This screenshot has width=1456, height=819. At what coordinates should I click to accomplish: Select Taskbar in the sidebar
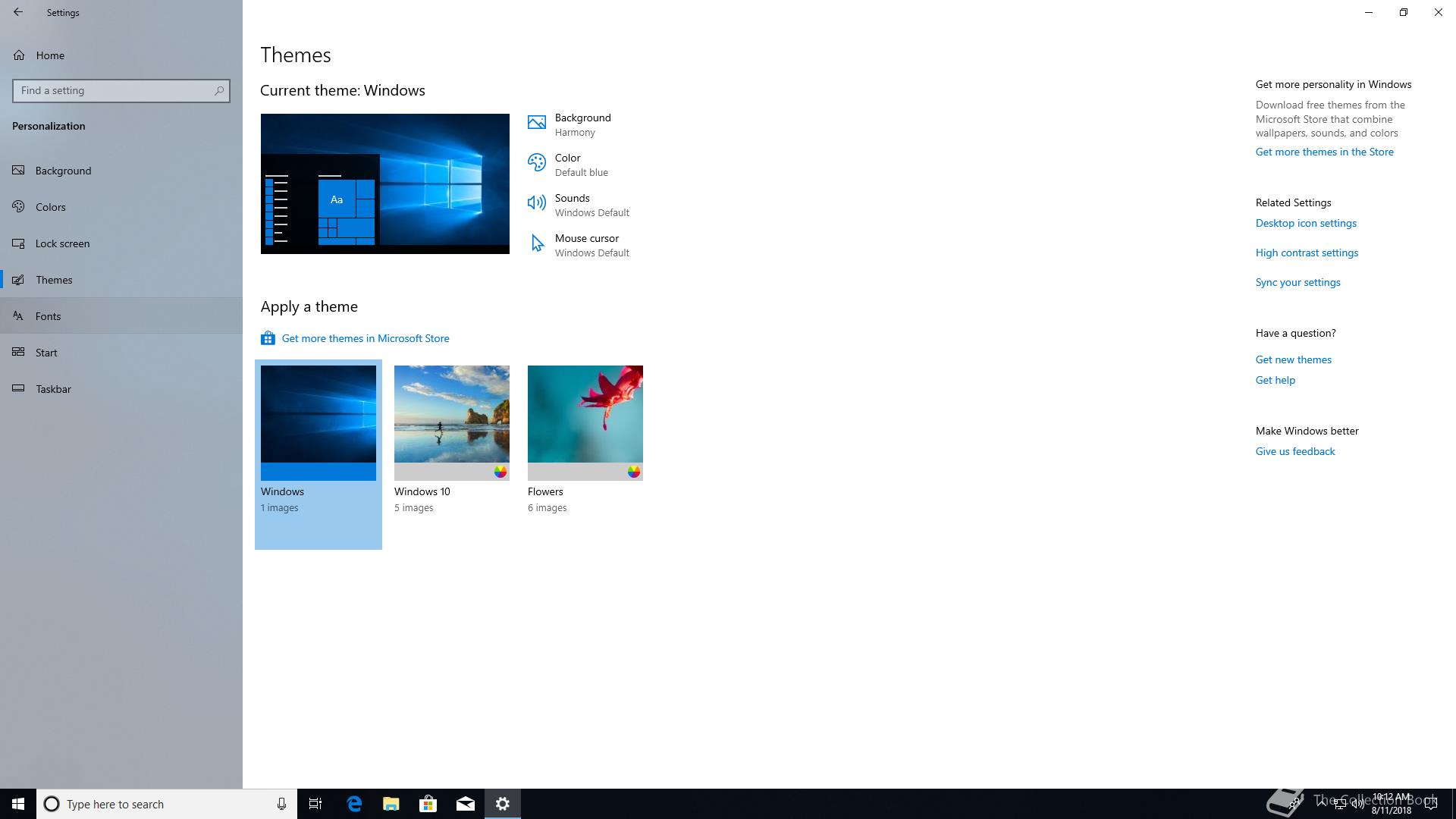tap(53, 389)
